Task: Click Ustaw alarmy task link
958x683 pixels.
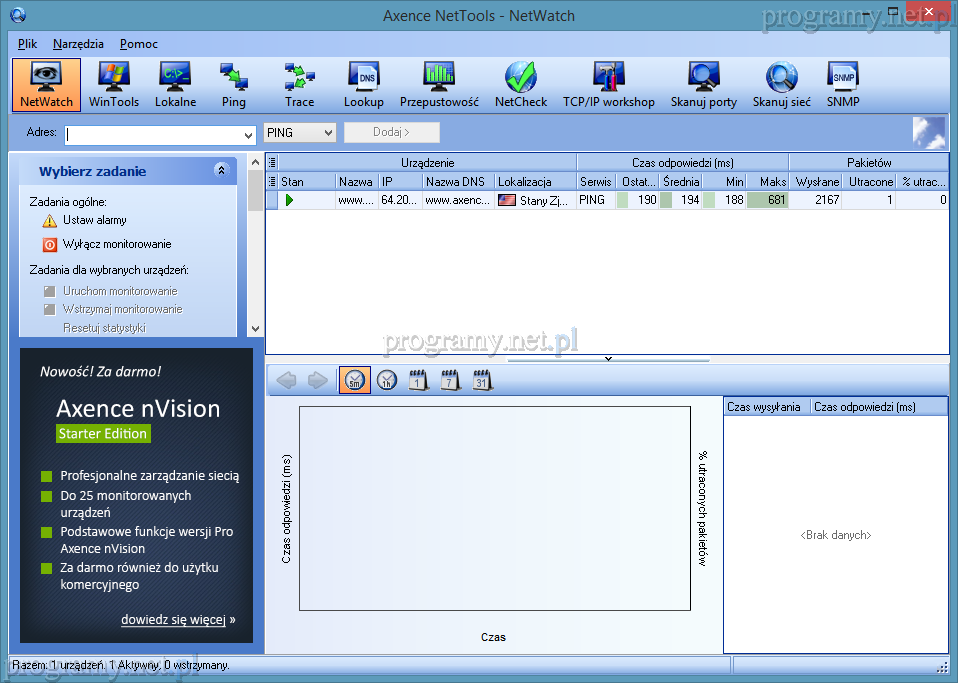Action: click(94, 220)
